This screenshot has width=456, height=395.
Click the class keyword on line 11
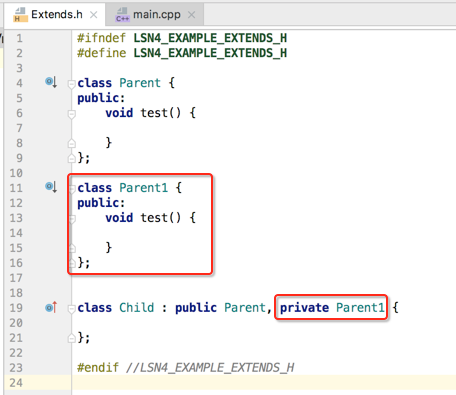coord(95,188)
